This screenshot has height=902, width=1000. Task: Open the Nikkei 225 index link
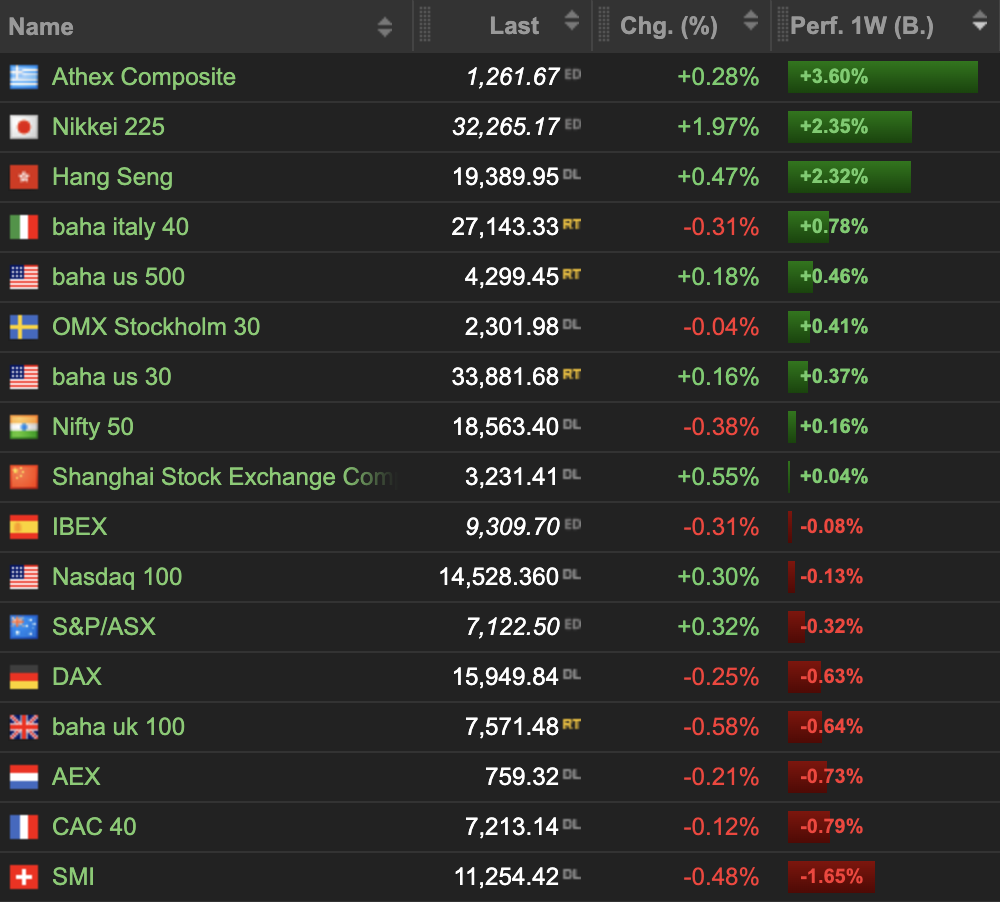click(x=108, y=127)
